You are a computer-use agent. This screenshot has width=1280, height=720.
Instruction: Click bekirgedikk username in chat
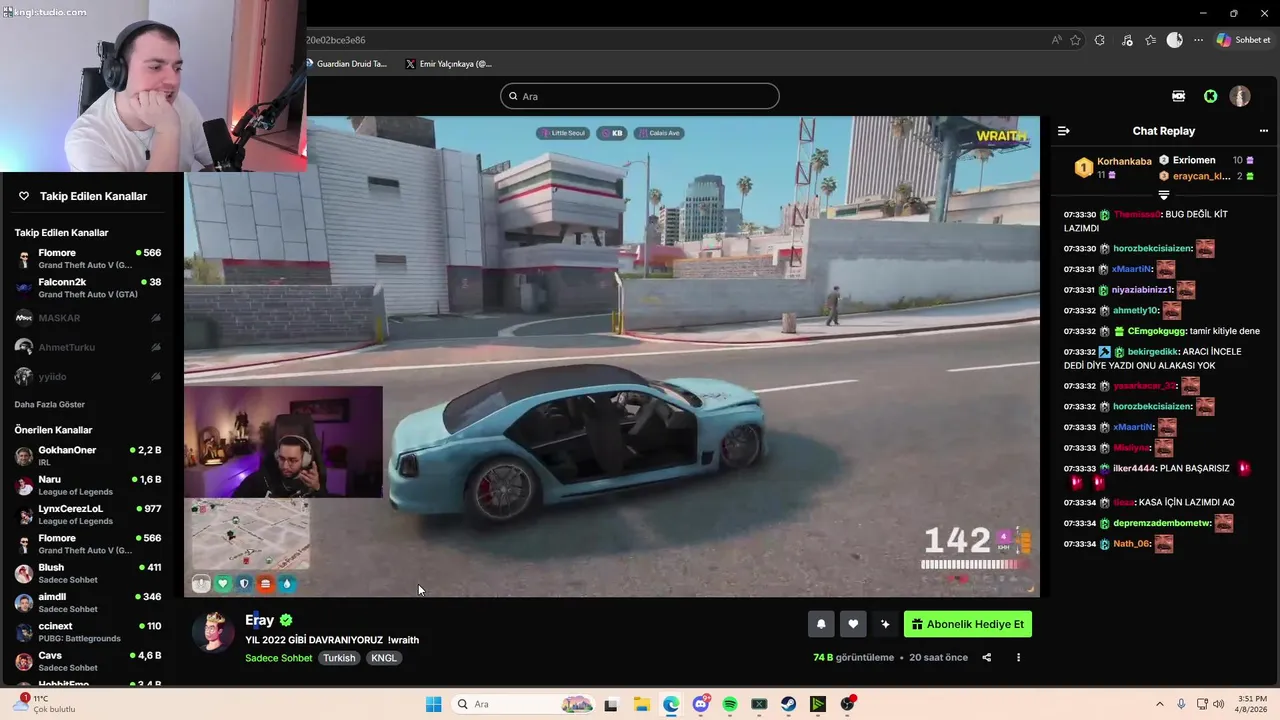pyautogui.click(x=1153, y=352)
